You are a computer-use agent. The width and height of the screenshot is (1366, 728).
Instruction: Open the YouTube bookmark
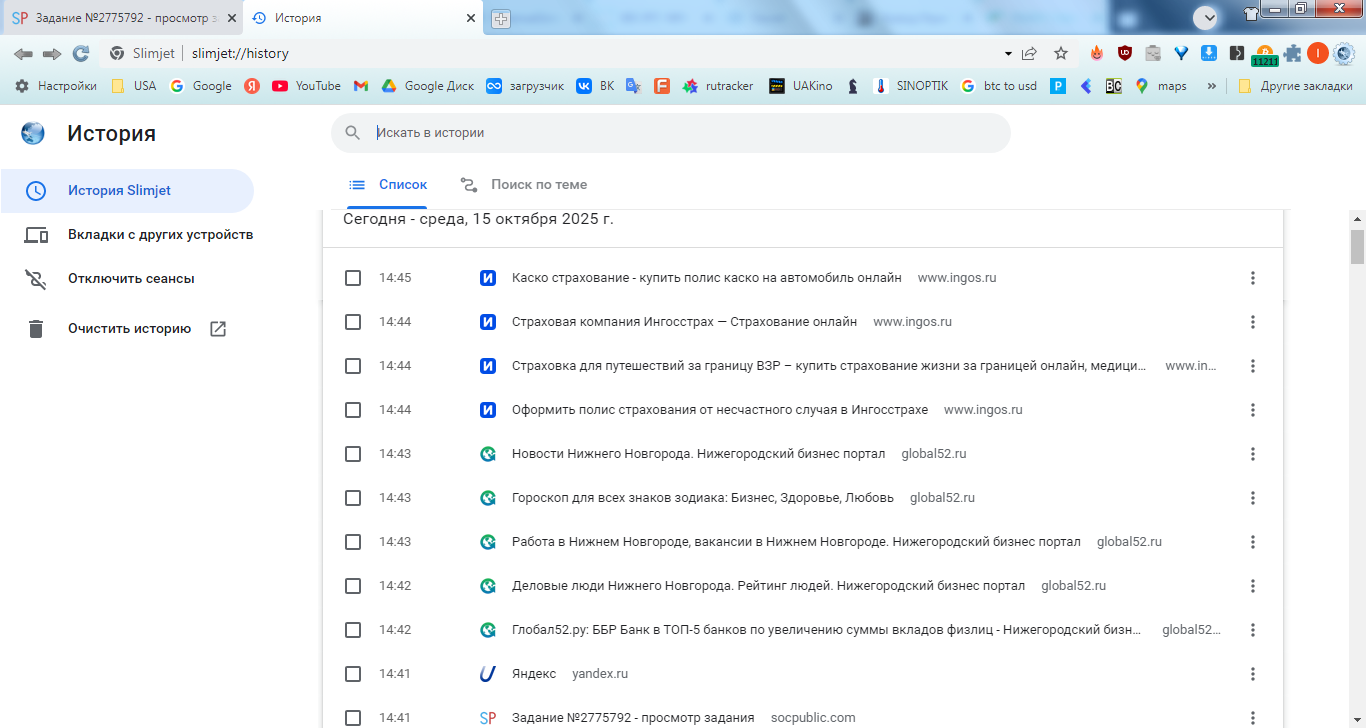[307, 86]
